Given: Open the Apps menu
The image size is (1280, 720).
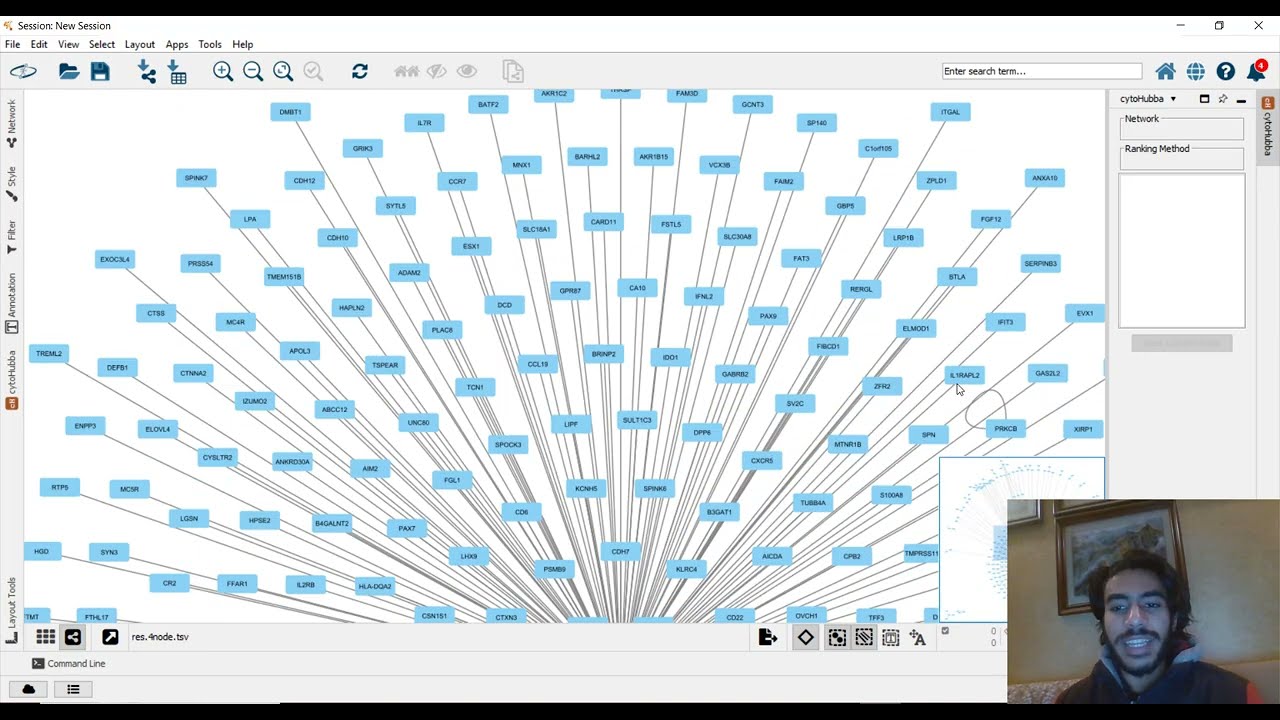Looking at the screenshot, I should pyautogui.click(x=177, y=44).
